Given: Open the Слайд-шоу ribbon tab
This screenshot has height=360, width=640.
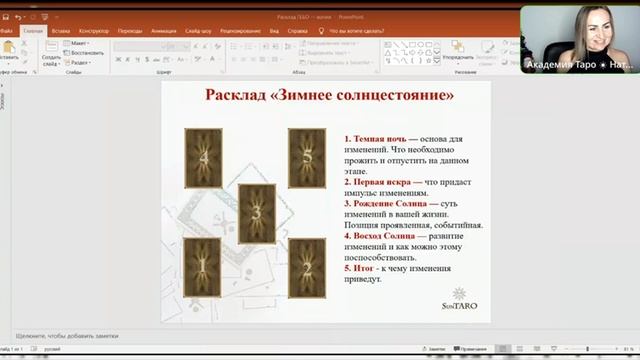Looking at the screenshot, I should [198, 31].
